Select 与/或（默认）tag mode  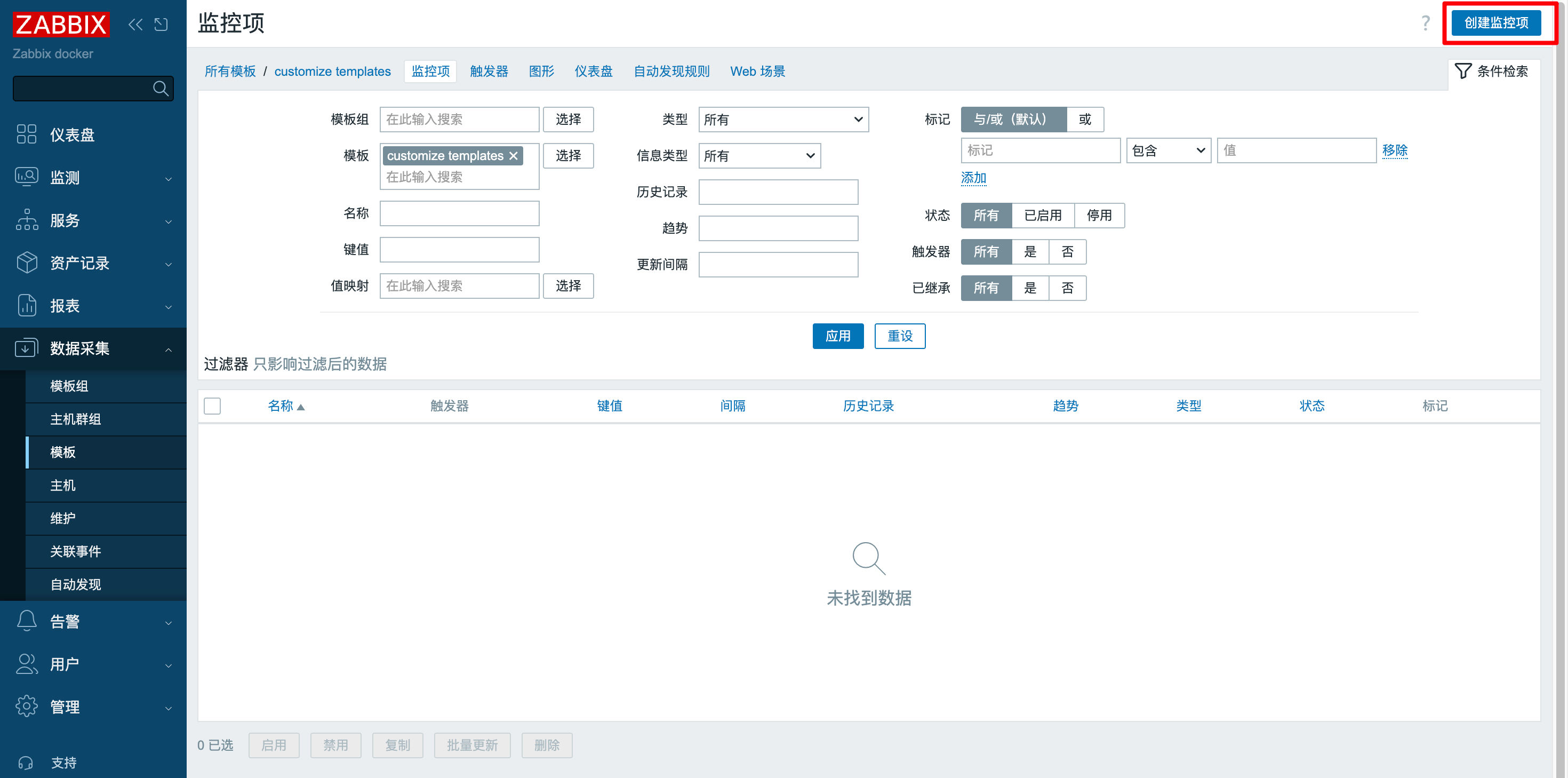[1013, 120]
